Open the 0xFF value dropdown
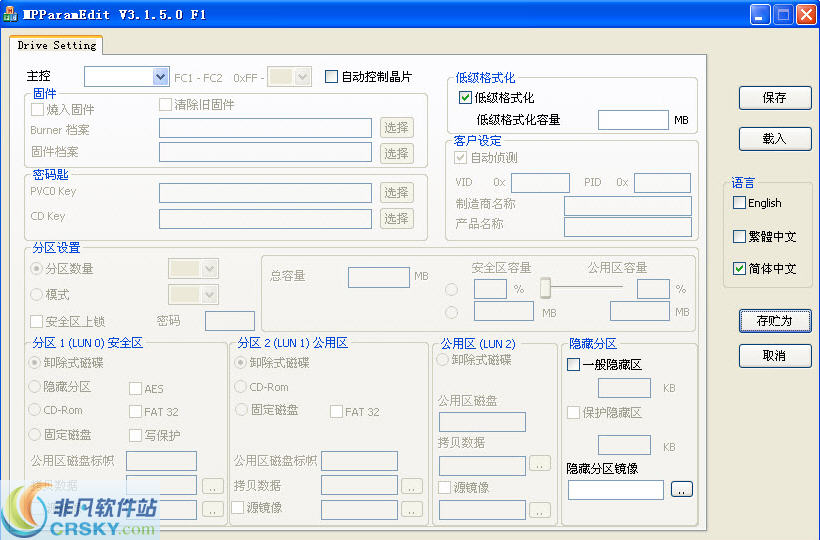 [x=301, y=77]
